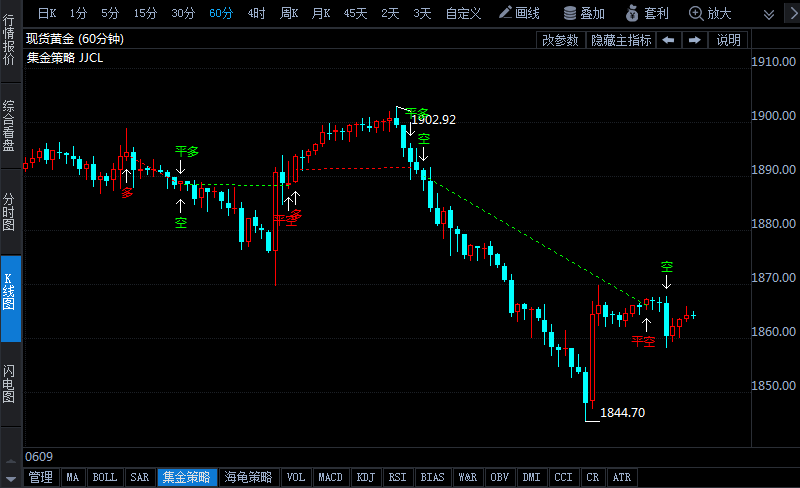800x488 pixels.
Task: Switch to 45天 period
Action: (x=355, y=13)
